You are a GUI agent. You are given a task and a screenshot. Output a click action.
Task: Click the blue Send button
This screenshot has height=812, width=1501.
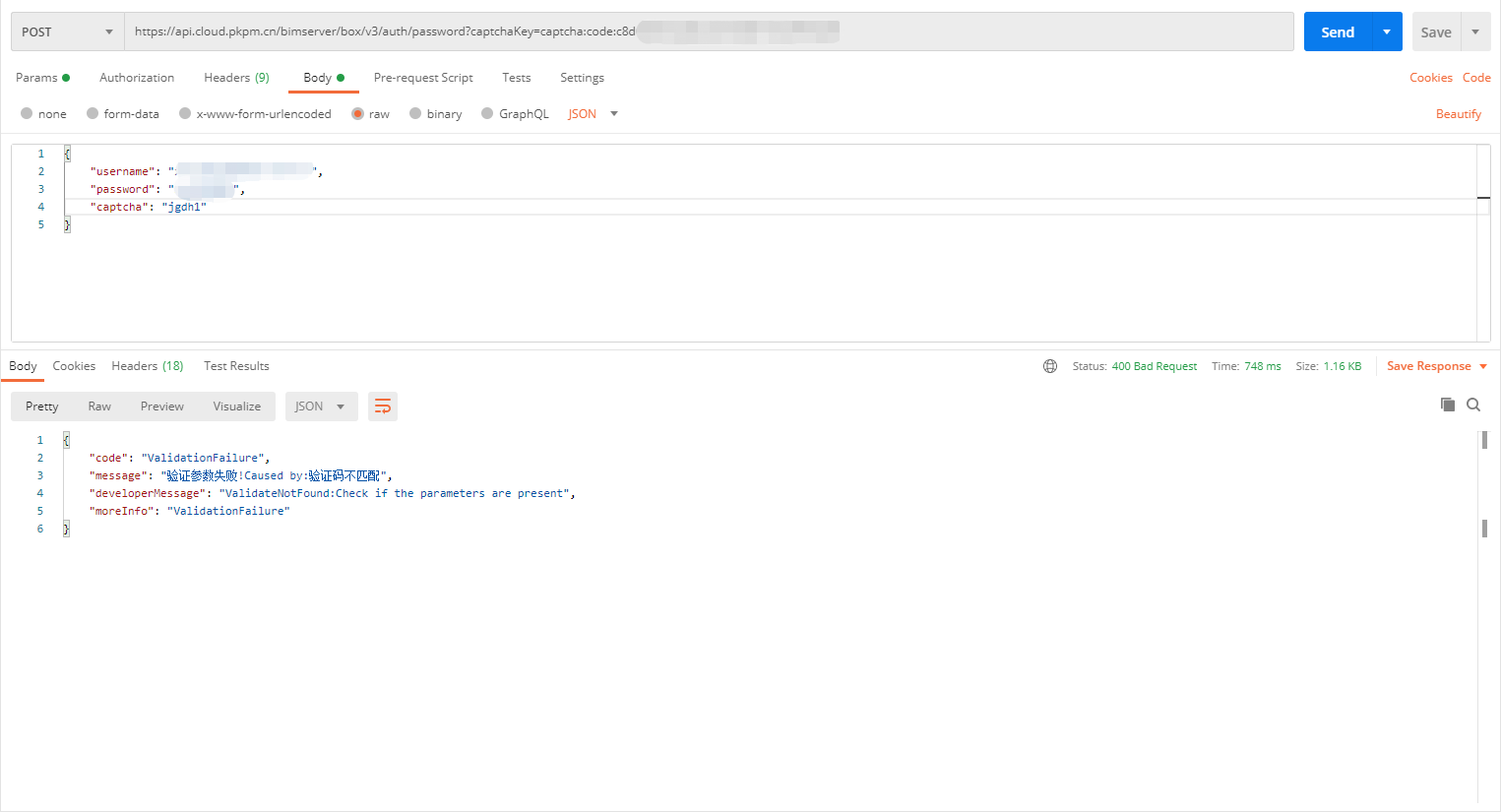click(x=1337, y=32)
